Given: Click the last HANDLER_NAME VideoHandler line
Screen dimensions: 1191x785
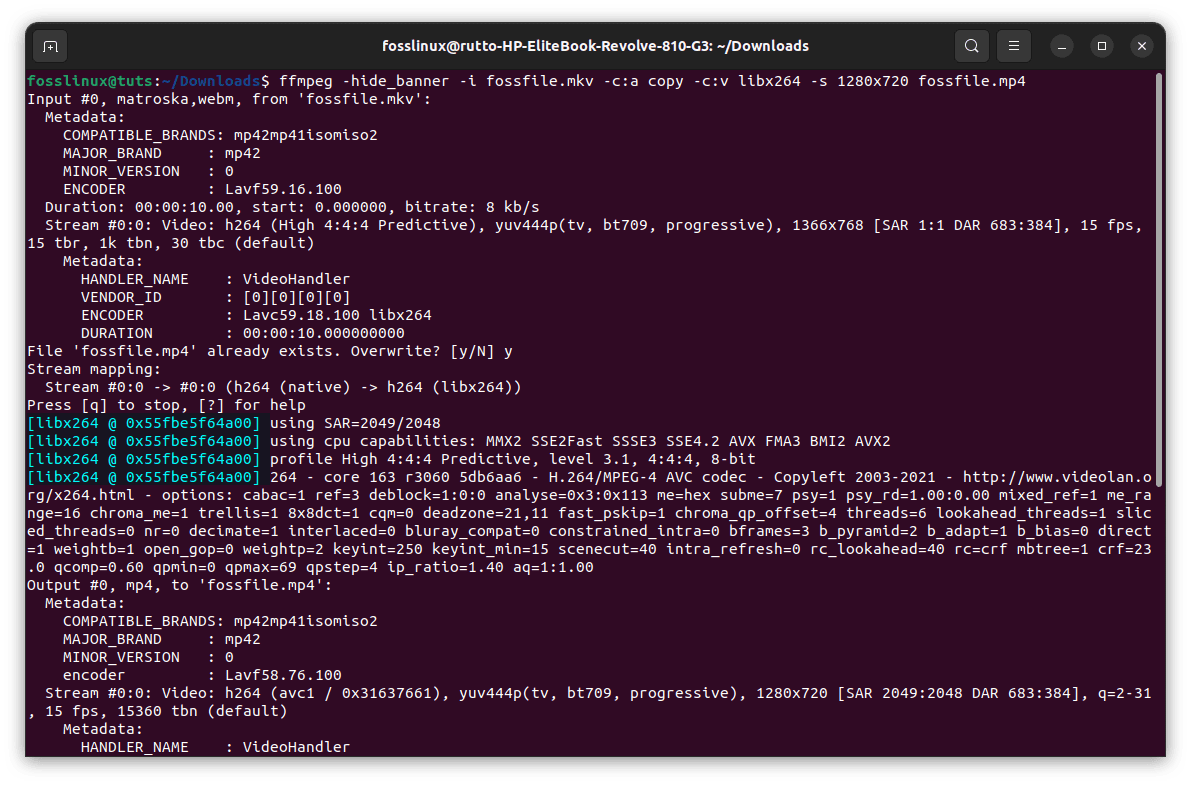Looking at the screenshot, I should coord(216,748).
